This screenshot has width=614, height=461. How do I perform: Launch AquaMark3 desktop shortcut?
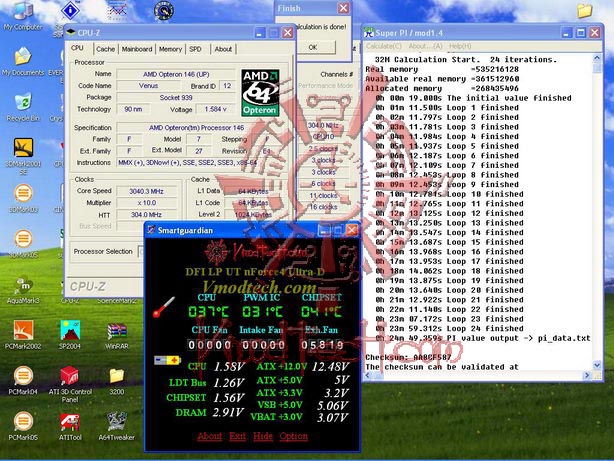(x=23, y=290)
